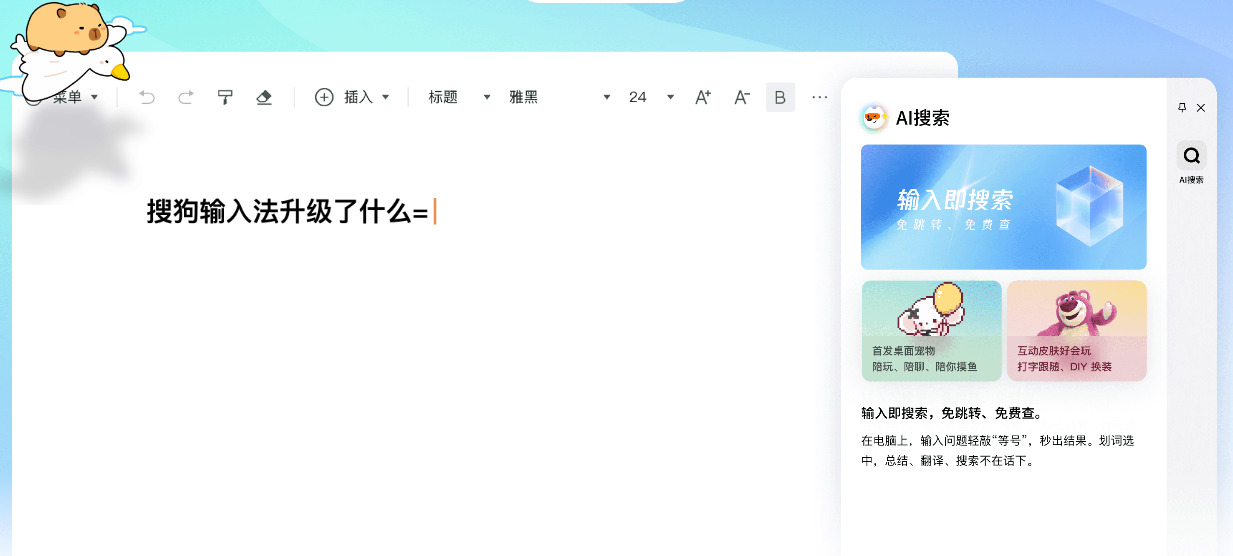Toggle Bold formatting B button

pos(780,97)
